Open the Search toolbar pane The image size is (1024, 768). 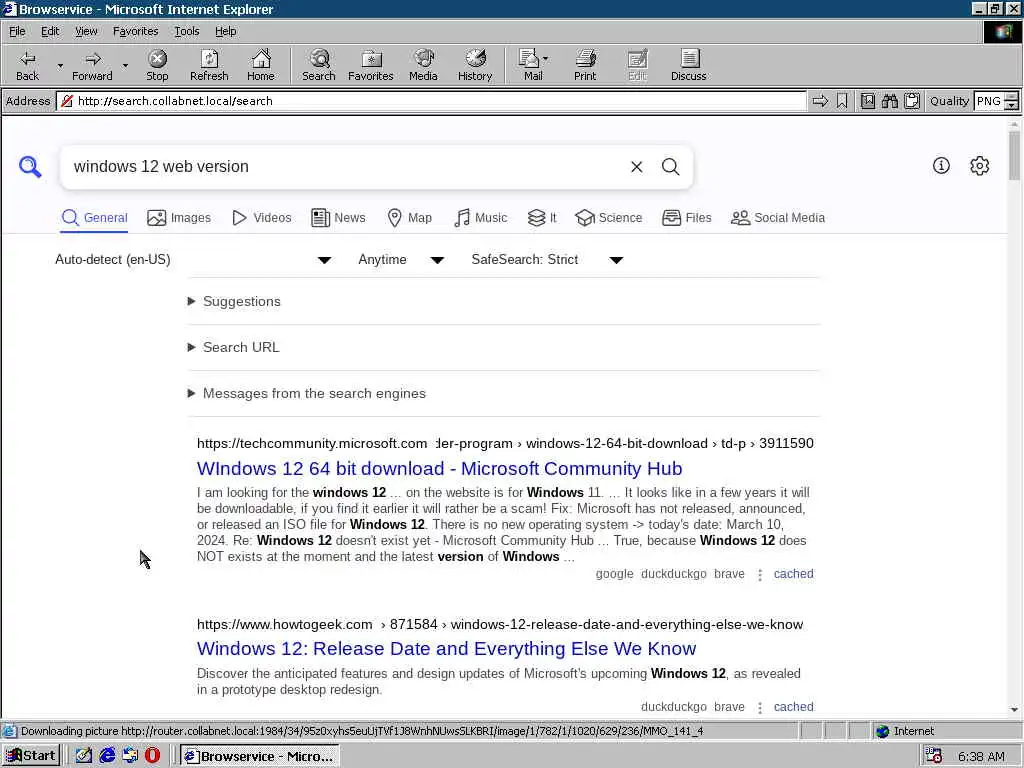coord(319,65)
